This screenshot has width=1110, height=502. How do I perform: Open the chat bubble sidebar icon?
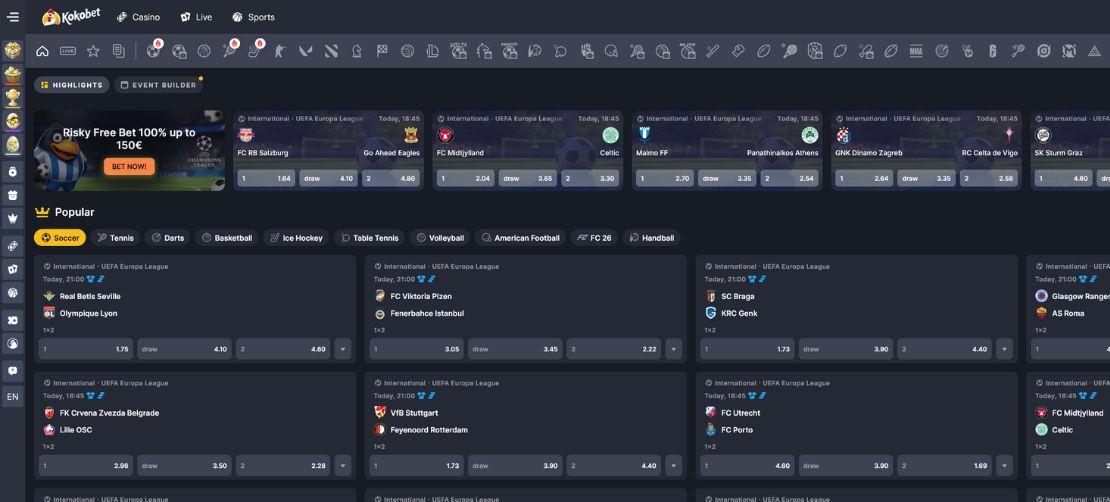[x=13, y=370]
